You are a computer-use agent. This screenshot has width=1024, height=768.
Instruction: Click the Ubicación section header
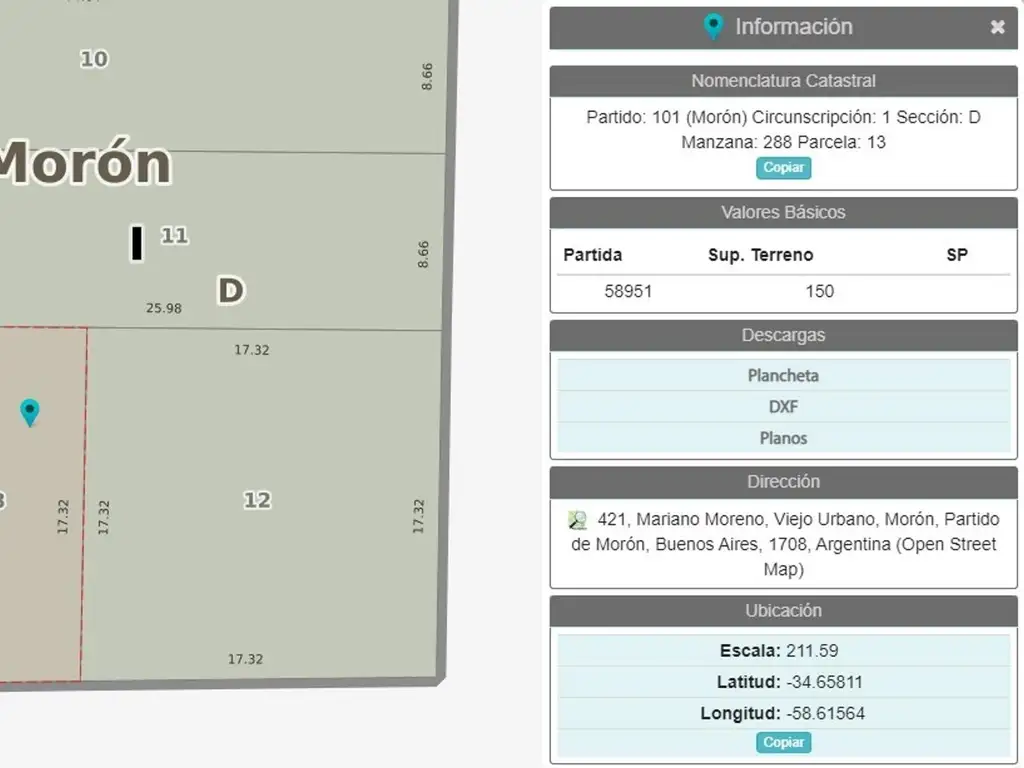pos(783,611)
